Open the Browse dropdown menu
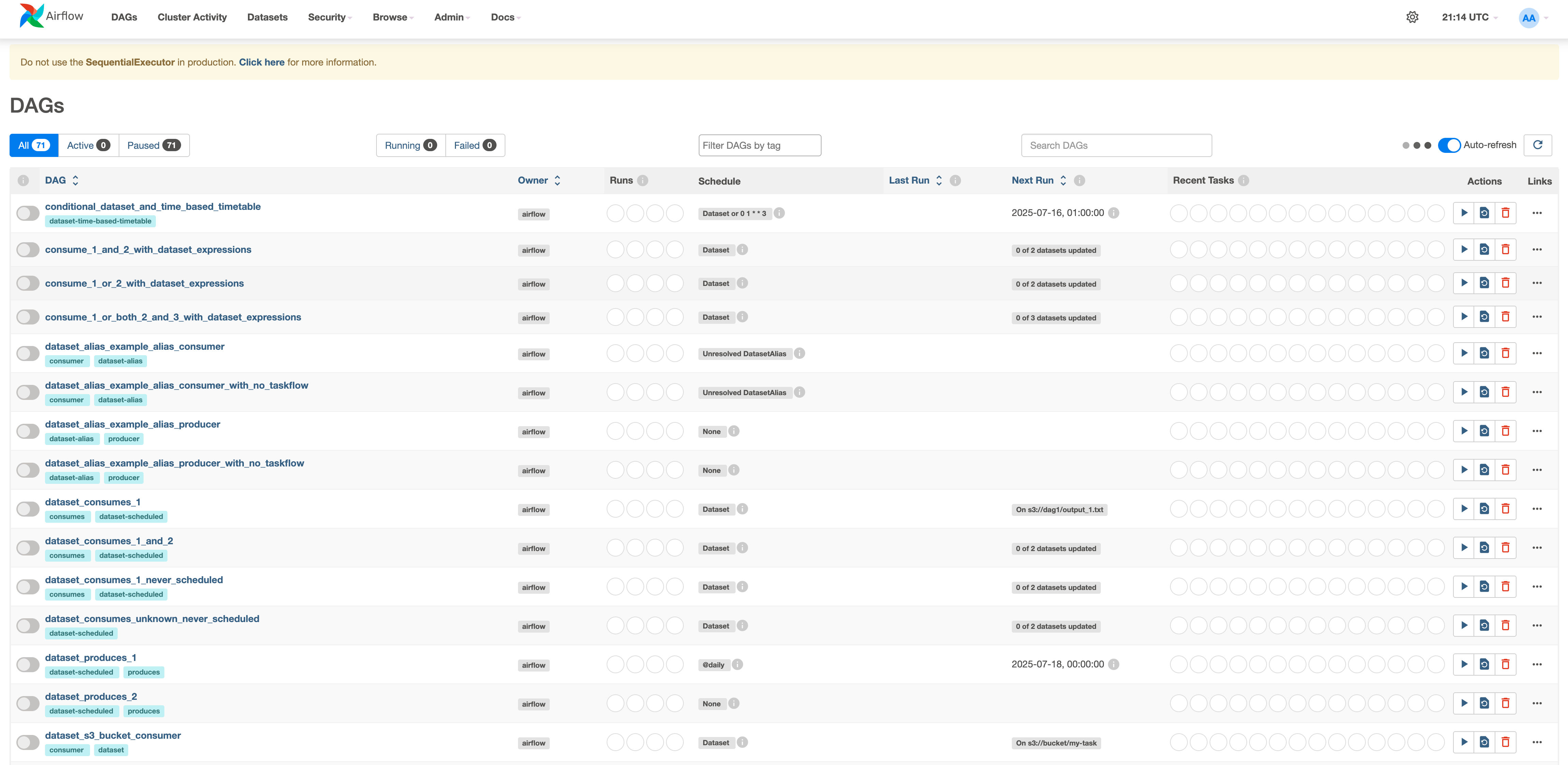The height and width of the screenshot is (765, 1568). coord(393,17)
